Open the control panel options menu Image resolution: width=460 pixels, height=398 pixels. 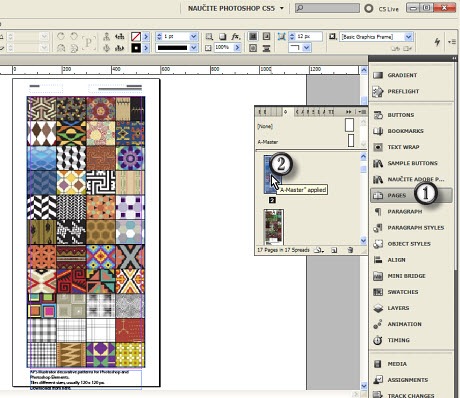click(452, 42)
